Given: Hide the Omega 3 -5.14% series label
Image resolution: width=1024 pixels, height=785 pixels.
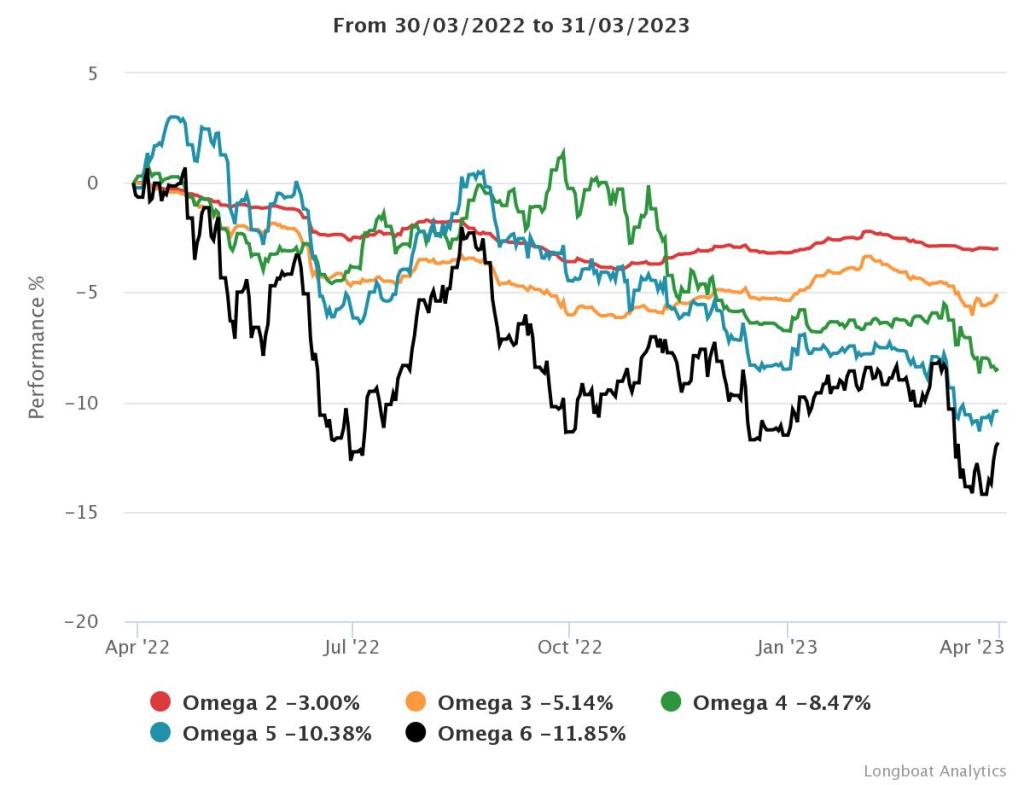Looking at the screenshot, I should [x=525, y=702].
